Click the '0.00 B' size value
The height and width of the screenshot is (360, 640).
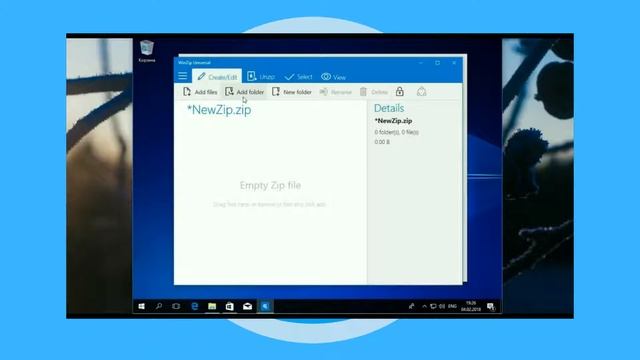pos(382,142)
